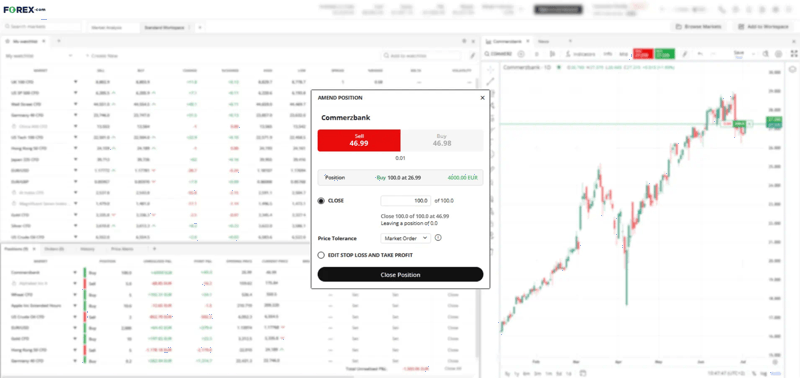Open chart Indicators menu
Viewport: 800px width, 378px height.
click(x=581, y=54)
